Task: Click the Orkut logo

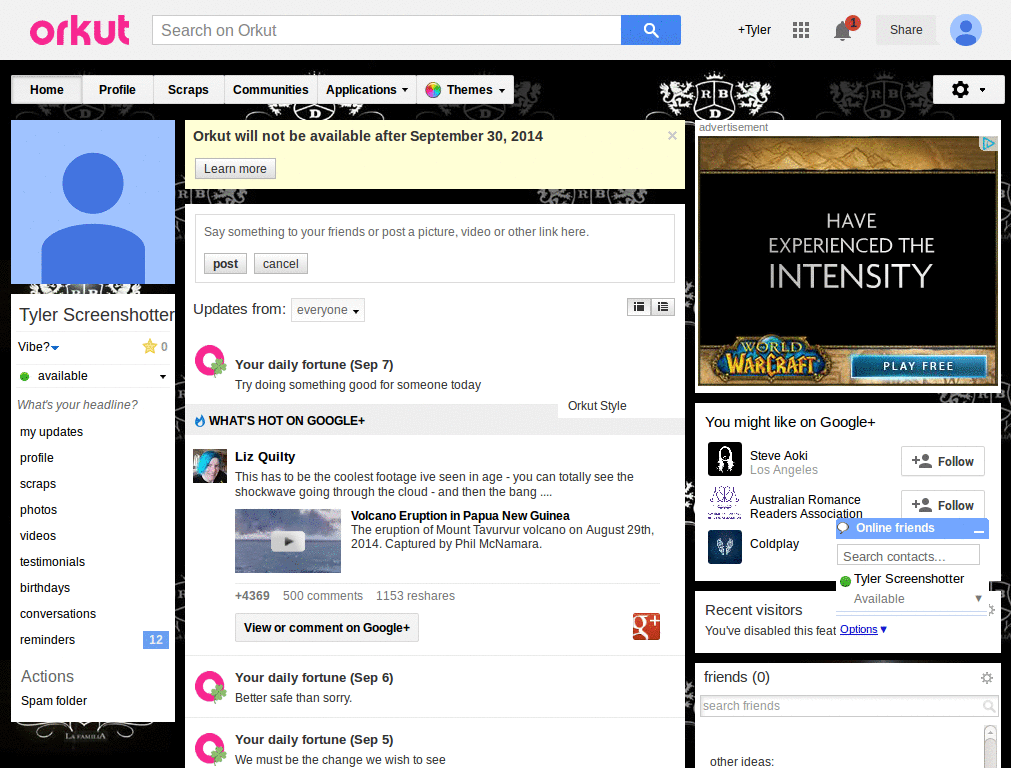Action: (80, 30)
